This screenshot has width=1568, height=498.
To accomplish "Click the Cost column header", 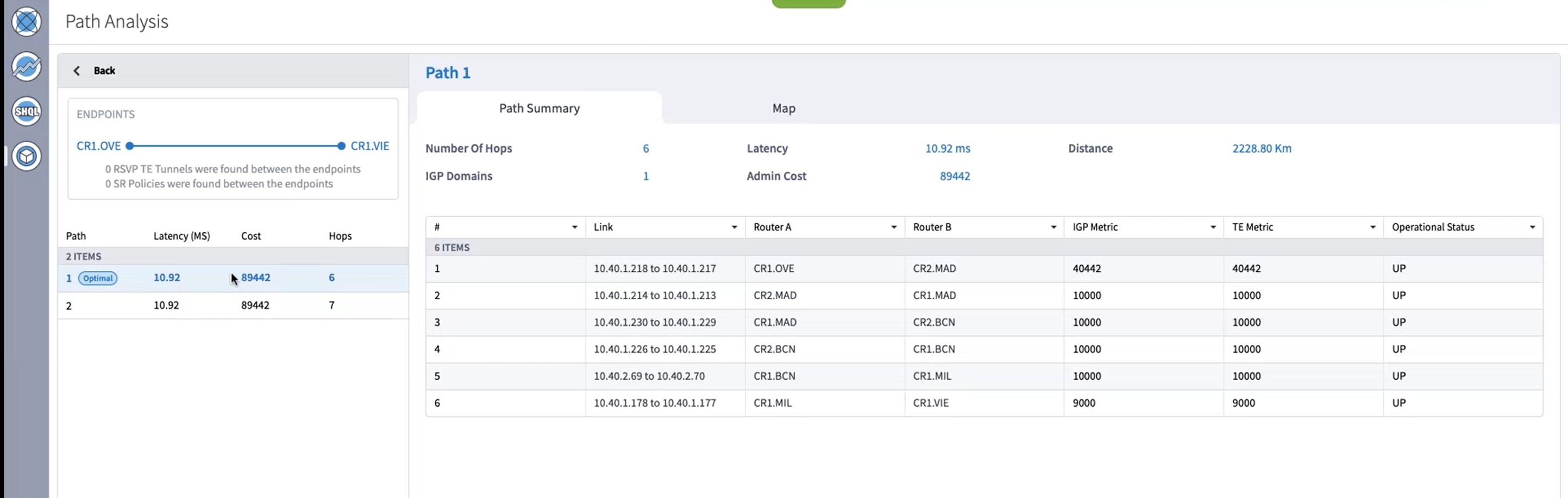I will 251,236.
